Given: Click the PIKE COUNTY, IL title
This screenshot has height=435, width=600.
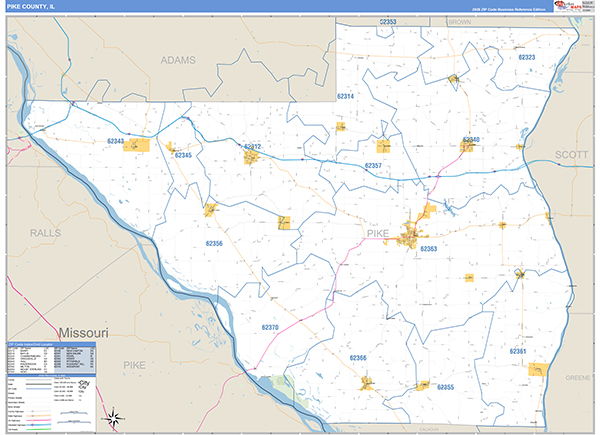Looking at the screenshot, I should [x=36, y=7].
